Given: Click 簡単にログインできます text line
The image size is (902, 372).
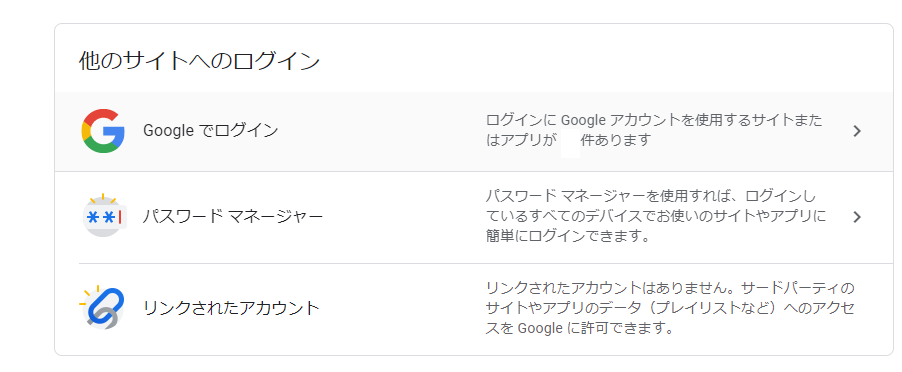Looking at the screenshot, I should point(568,236).
